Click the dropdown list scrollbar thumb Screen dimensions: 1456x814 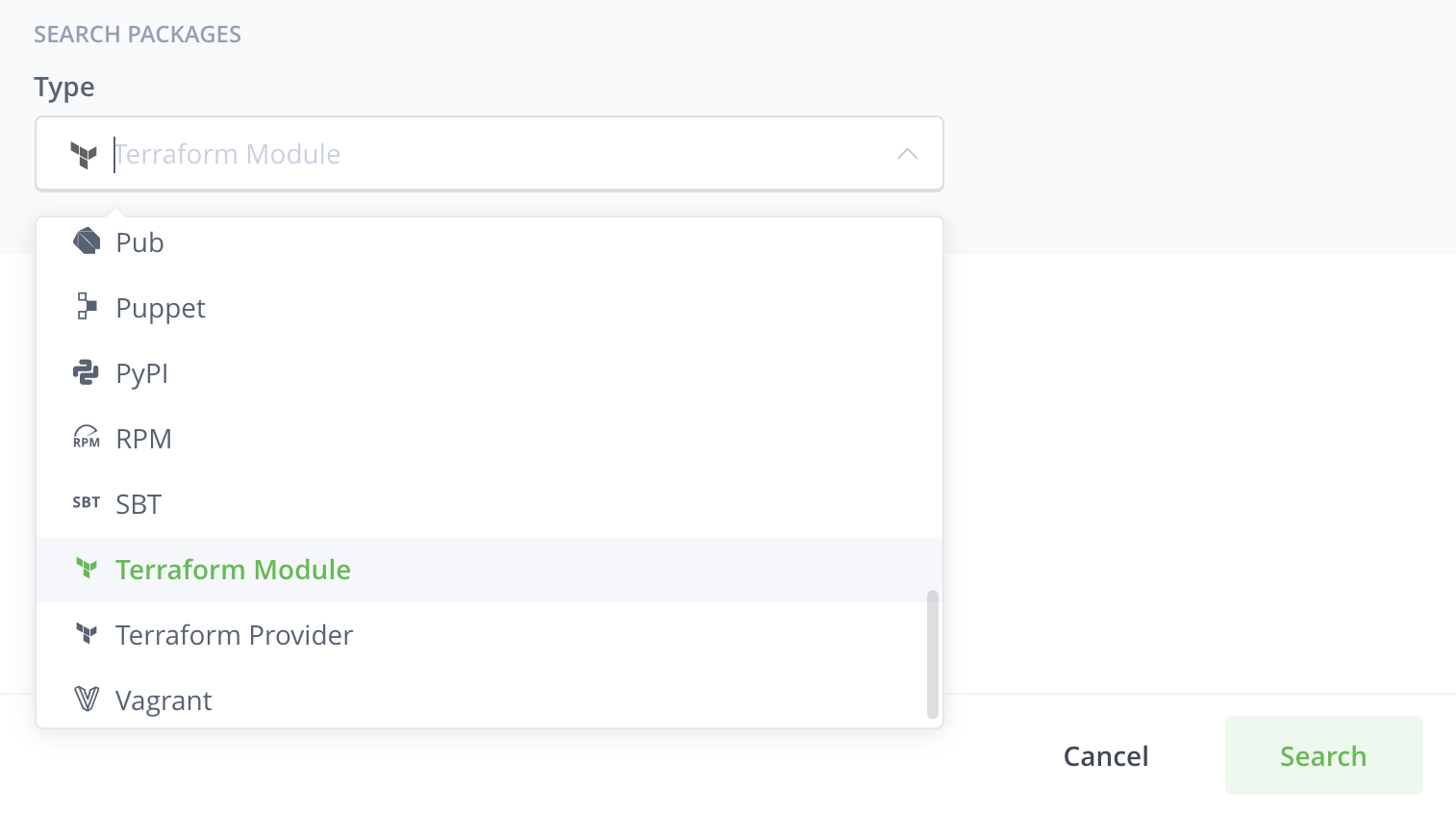coord(932,654)
